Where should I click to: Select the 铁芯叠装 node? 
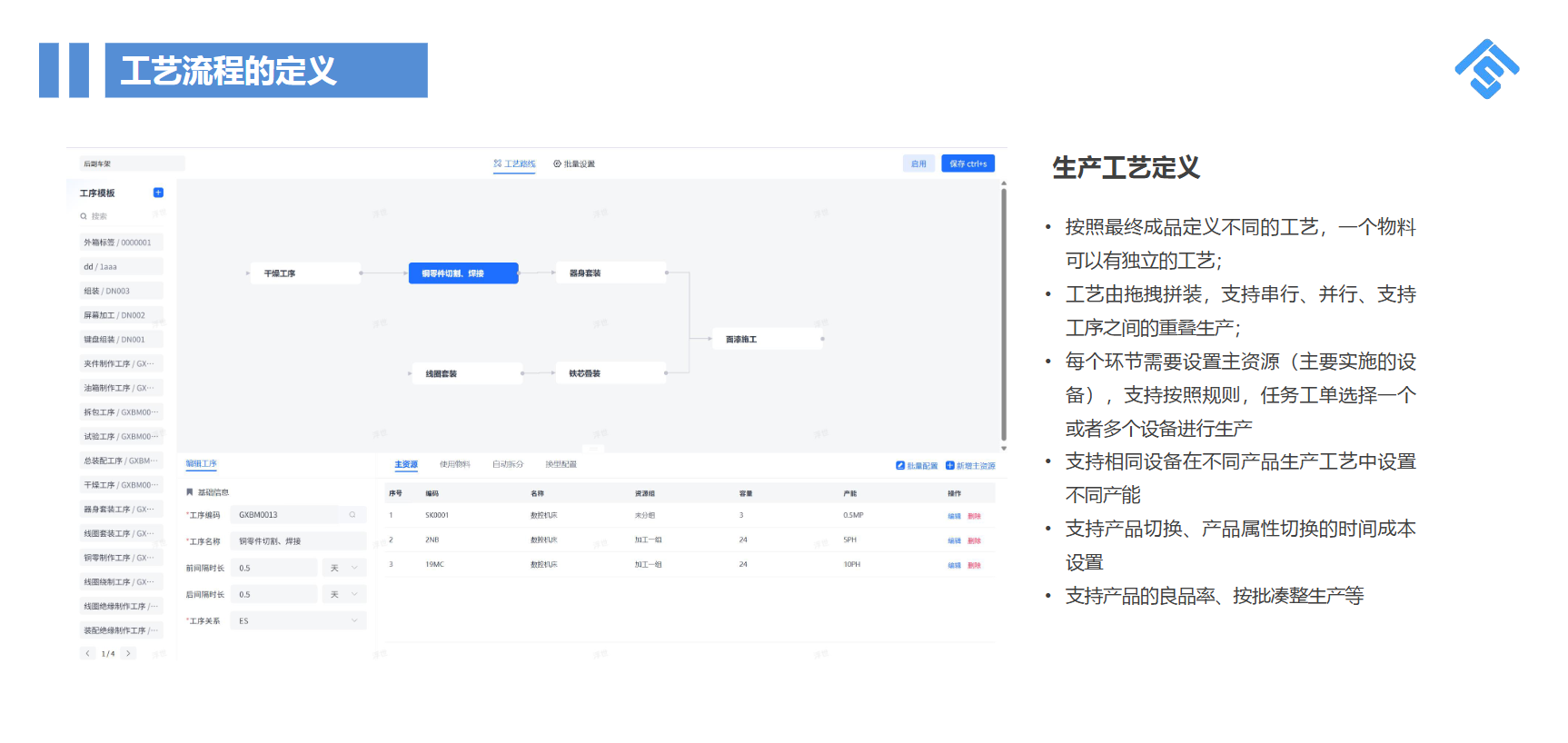610,373
